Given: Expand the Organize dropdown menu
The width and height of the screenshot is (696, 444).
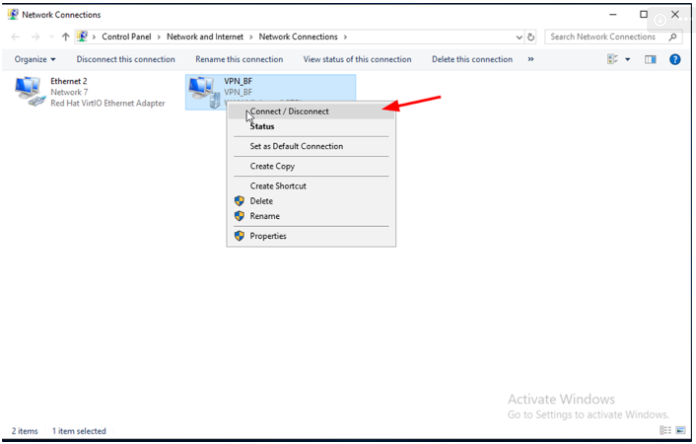Looking at the screenshot, I should click(35, 59).
